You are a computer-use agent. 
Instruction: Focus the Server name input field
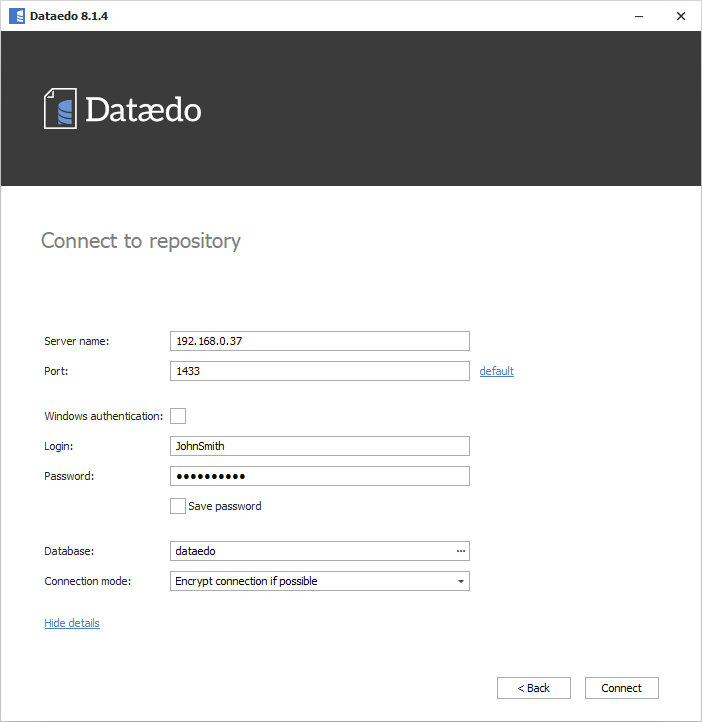point(320,341)
